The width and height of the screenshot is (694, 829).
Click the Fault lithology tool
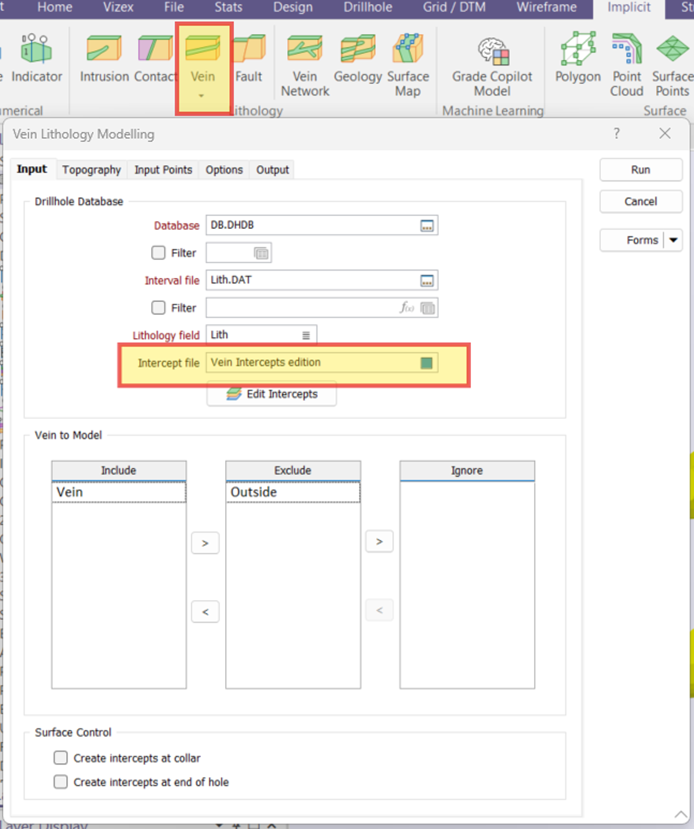click(248, 58)
